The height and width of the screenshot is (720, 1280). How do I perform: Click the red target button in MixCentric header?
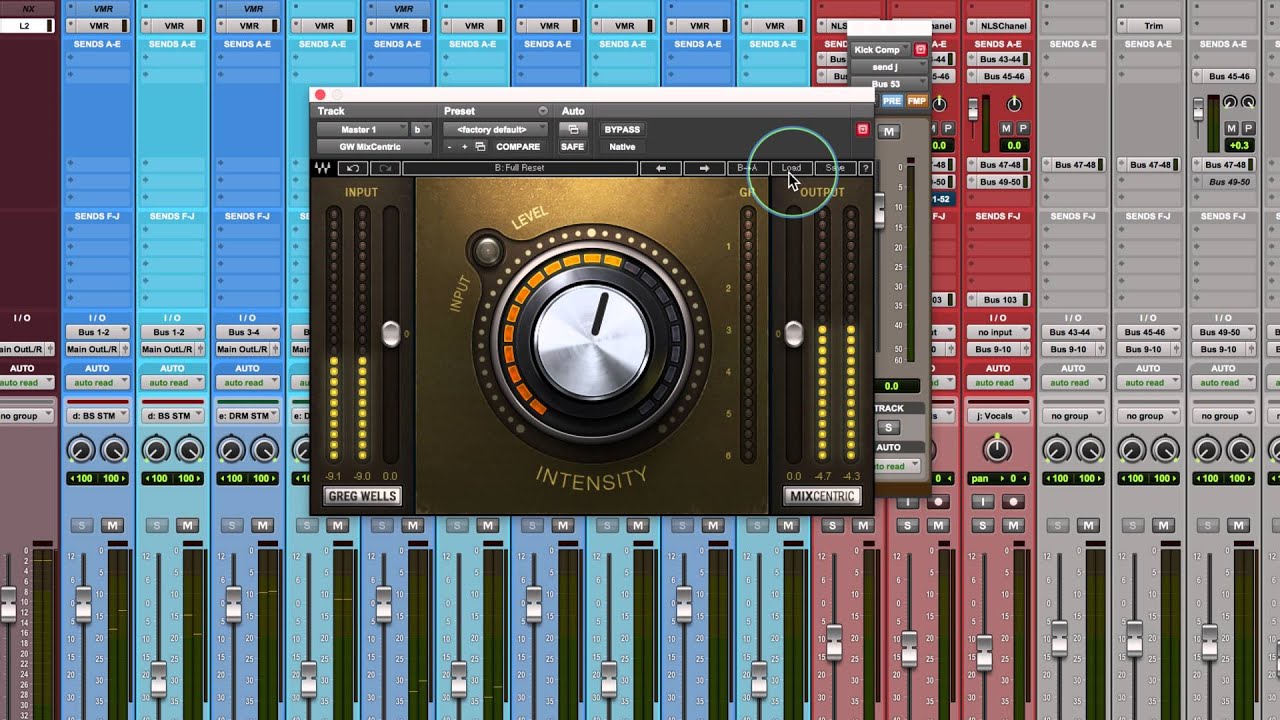(862, 129)
